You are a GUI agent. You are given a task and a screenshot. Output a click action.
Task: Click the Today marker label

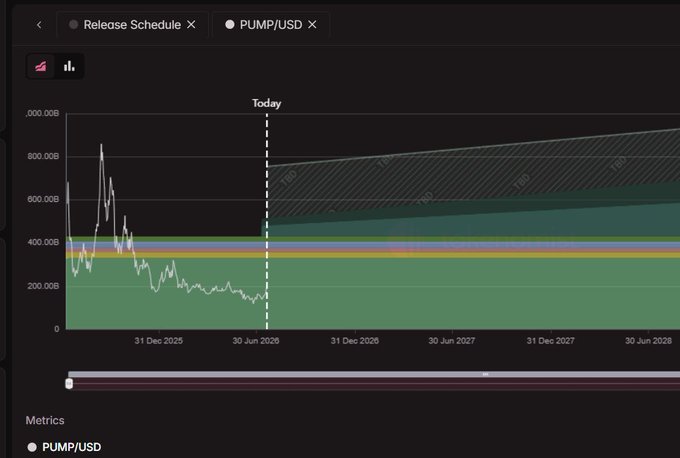(267, 103)
